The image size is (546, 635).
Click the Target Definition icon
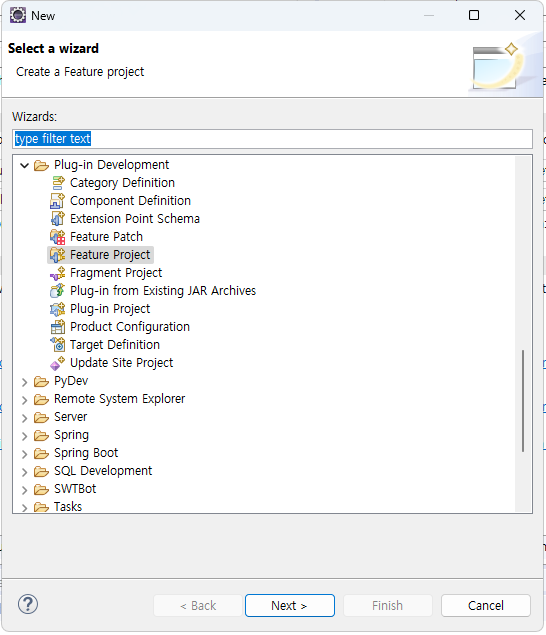58,345
